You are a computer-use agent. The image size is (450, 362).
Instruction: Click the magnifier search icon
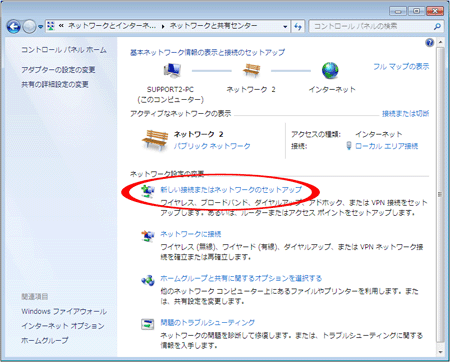click(x=437, y=26)
